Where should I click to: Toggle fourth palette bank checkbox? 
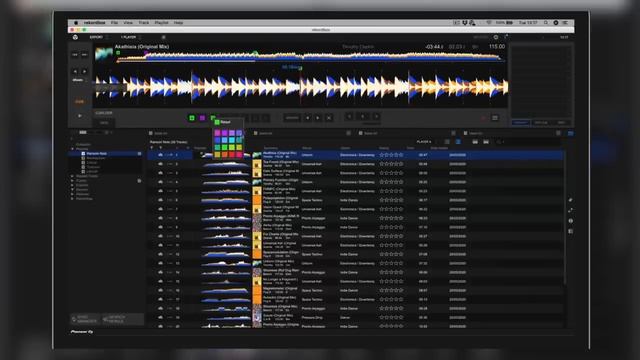(465, 133)
